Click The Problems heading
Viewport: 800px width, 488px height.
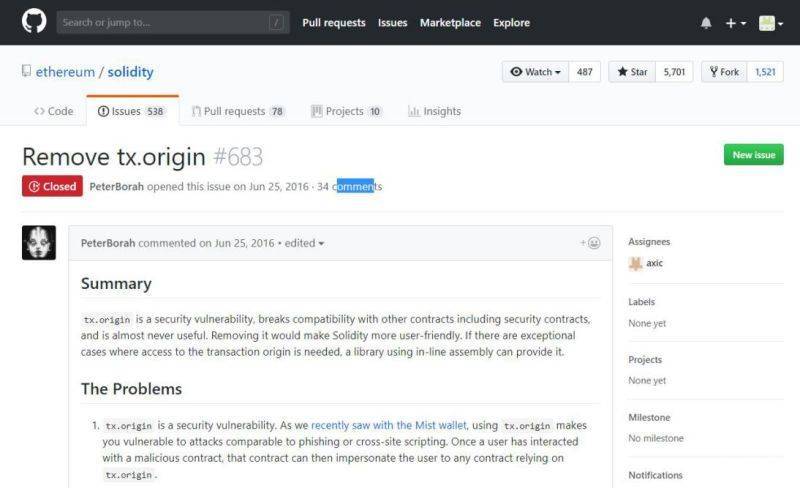click(x=131, y=389)
